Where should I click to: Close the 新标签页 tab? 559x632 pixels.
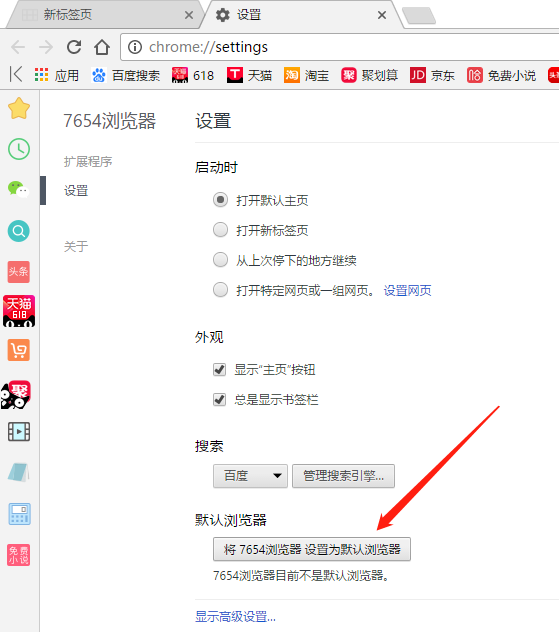click(x=189, y=15)
